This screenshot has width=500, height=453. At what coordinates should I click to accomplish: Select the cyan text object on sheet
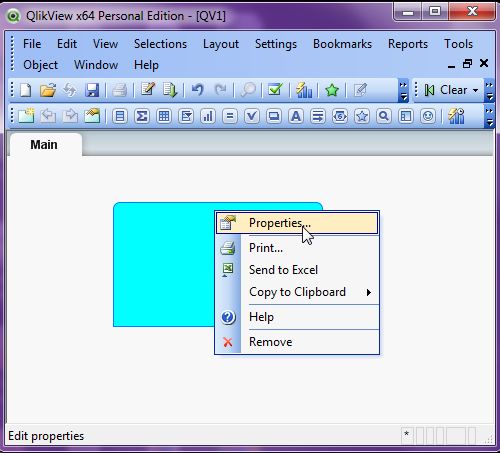click(x=163, y=264)
